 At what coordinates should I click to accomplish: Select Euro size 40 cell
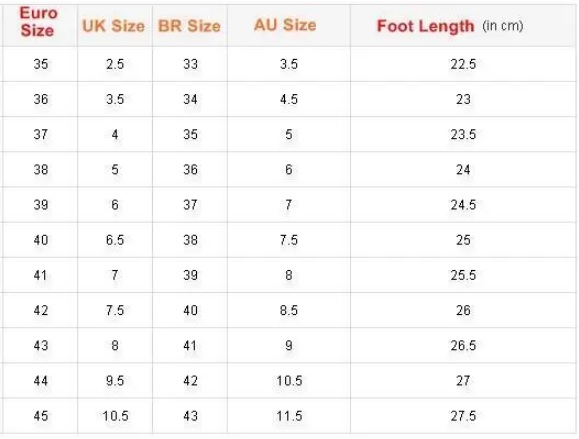(x=41, y=240)
